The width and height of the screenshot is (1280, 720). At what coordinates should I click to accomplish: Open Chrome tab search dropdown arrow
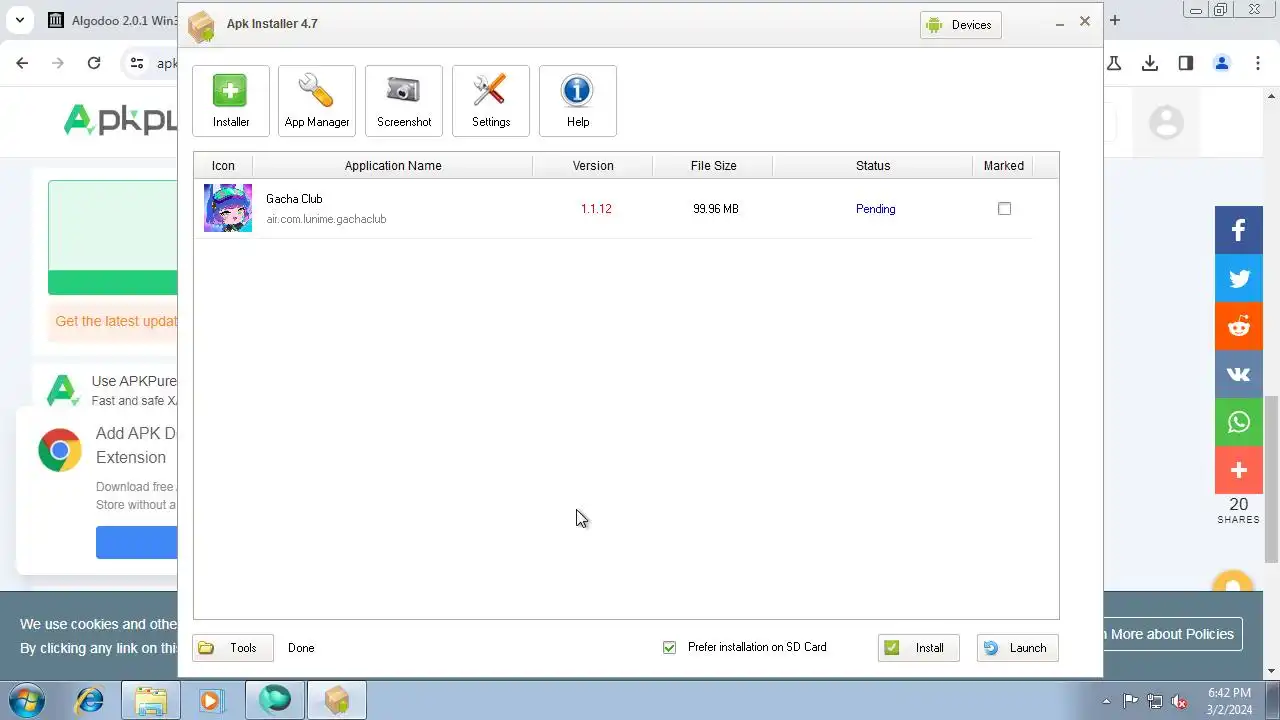tap(19, 20)
